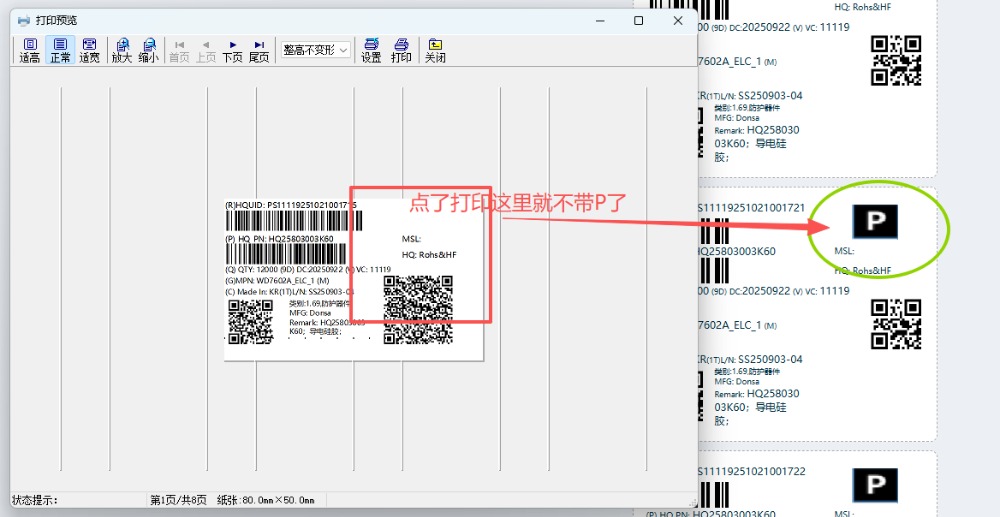Maximize the 打印预览 window
Image resolution: width=1000 pixels, height=517 pixels.
click(x=639, y=20)
